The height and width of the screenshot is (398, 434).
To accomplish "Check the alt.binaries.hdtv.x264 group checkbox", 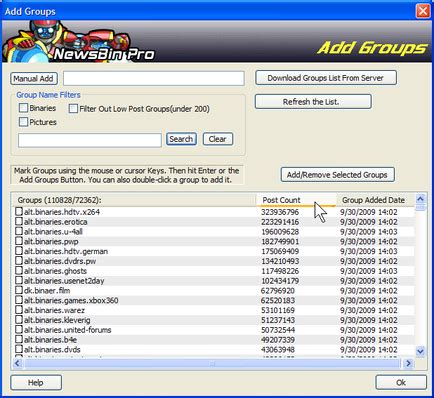I will [x=19, y=212].
